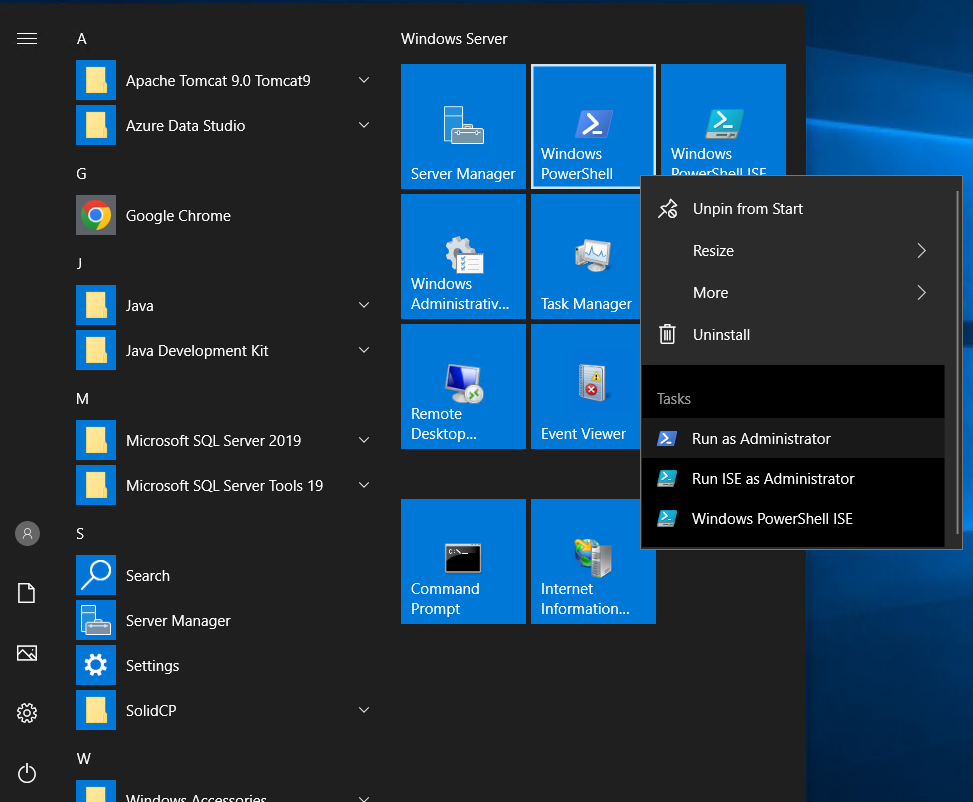Click the letter A group header
The image size is (973, 802).
tap(81, 39)
